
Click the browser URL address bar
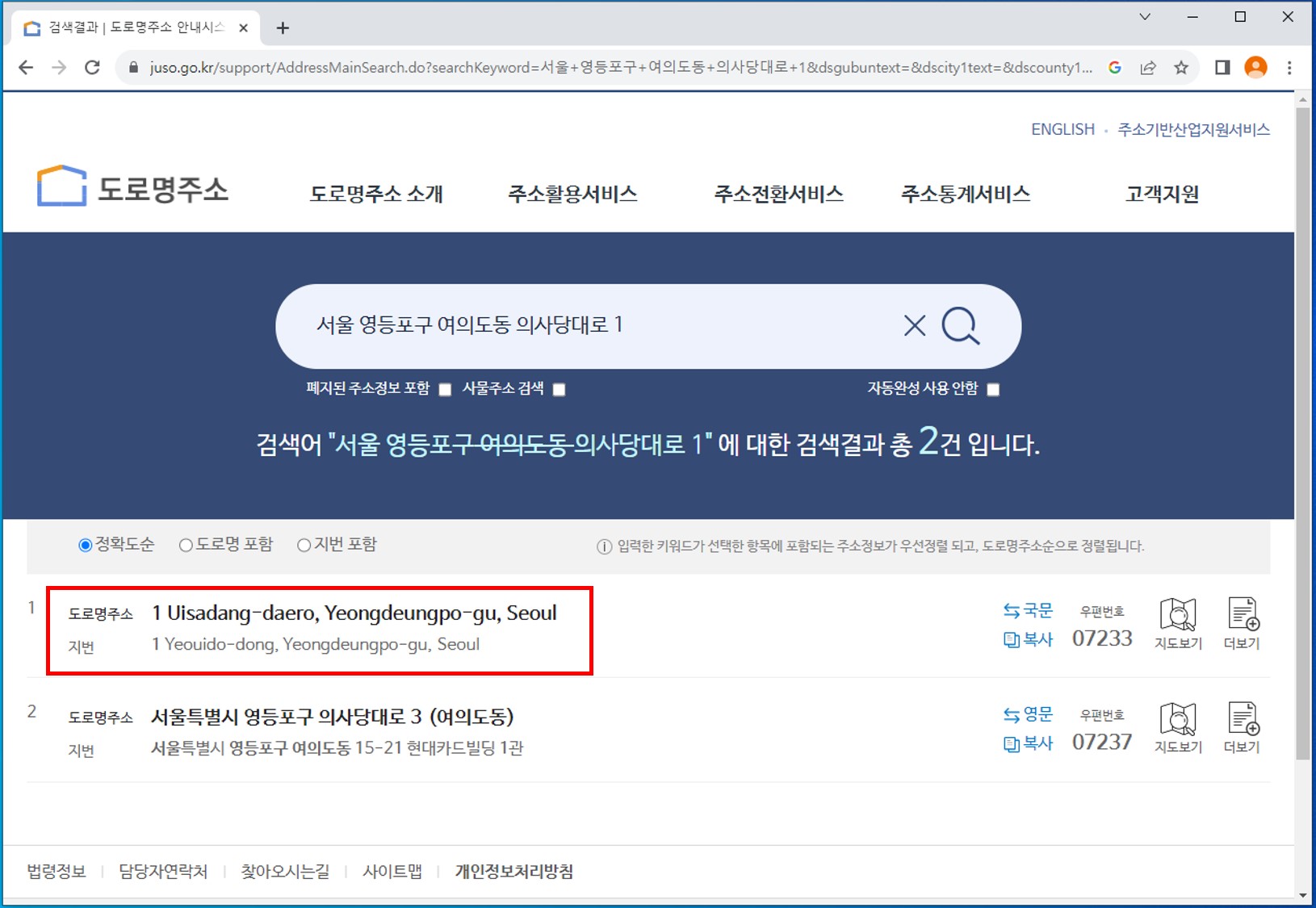tap(620, 68)
